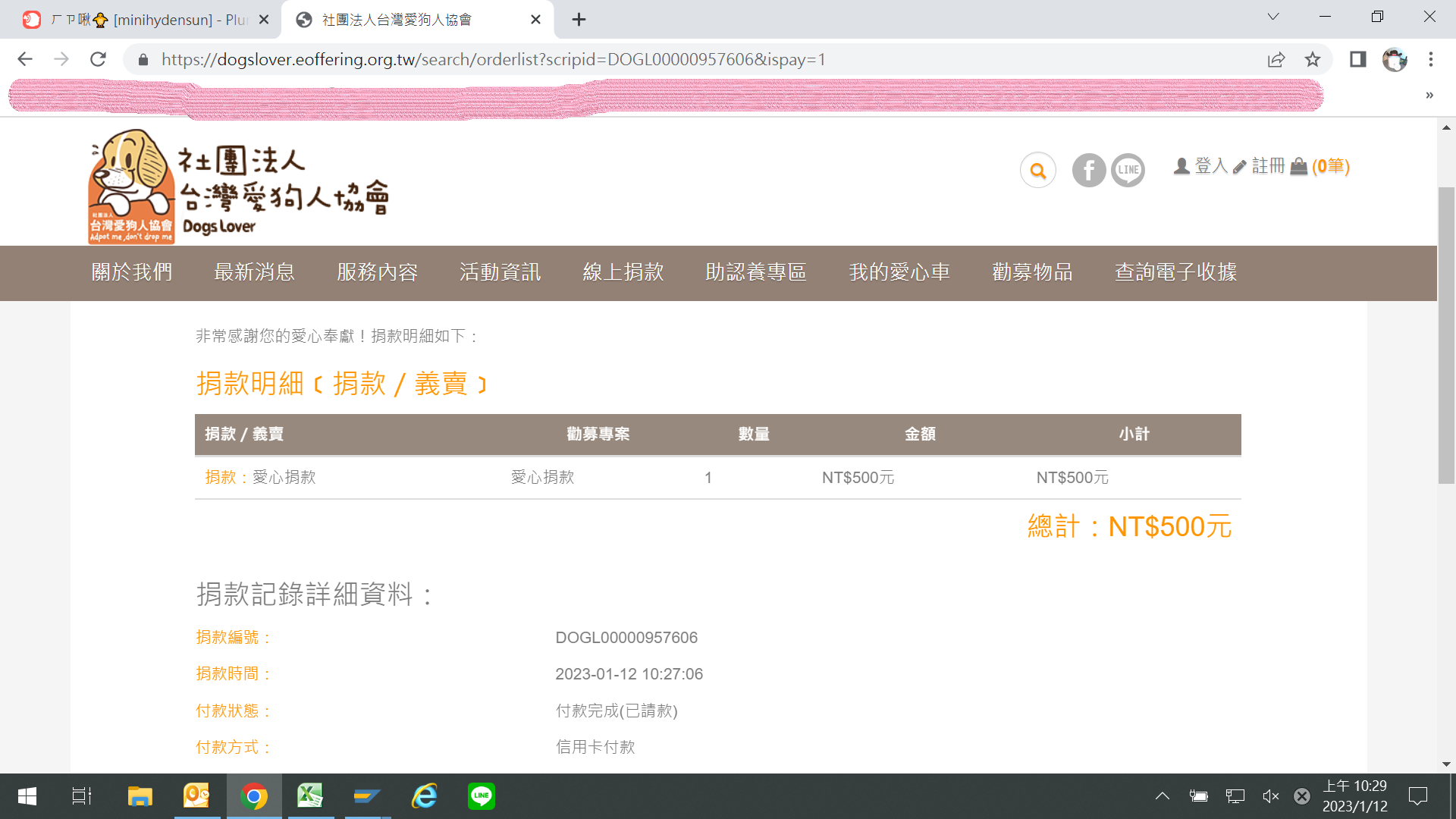This screenshot has height=819, width=1456.
Task: Click the 註冊 register link
Action: pyautogui.click(x=1259, y=166)
